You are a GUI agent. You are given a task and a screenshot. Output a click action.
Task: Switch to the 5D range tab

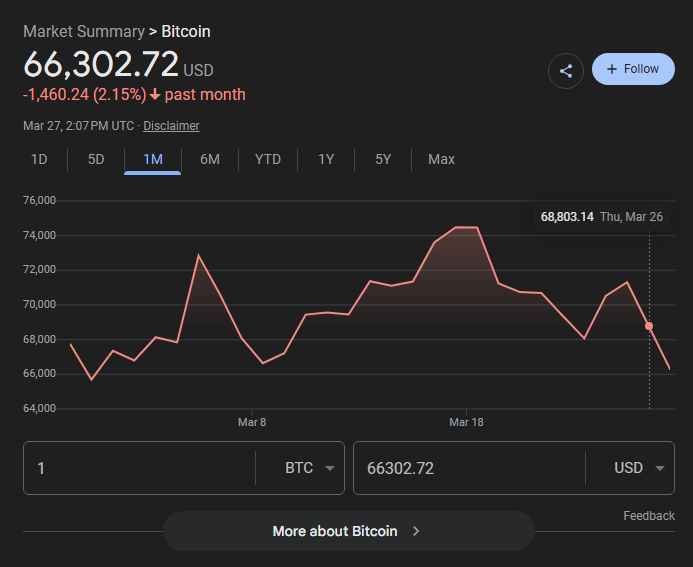pyautogui.click(x=96, y=159)
